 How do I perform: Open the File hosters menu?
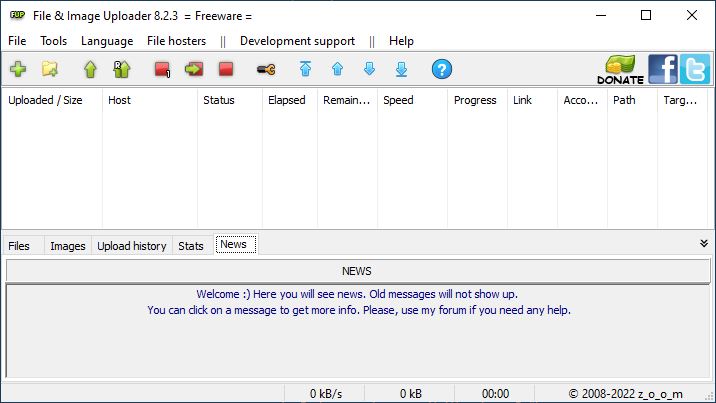(176, 41)
